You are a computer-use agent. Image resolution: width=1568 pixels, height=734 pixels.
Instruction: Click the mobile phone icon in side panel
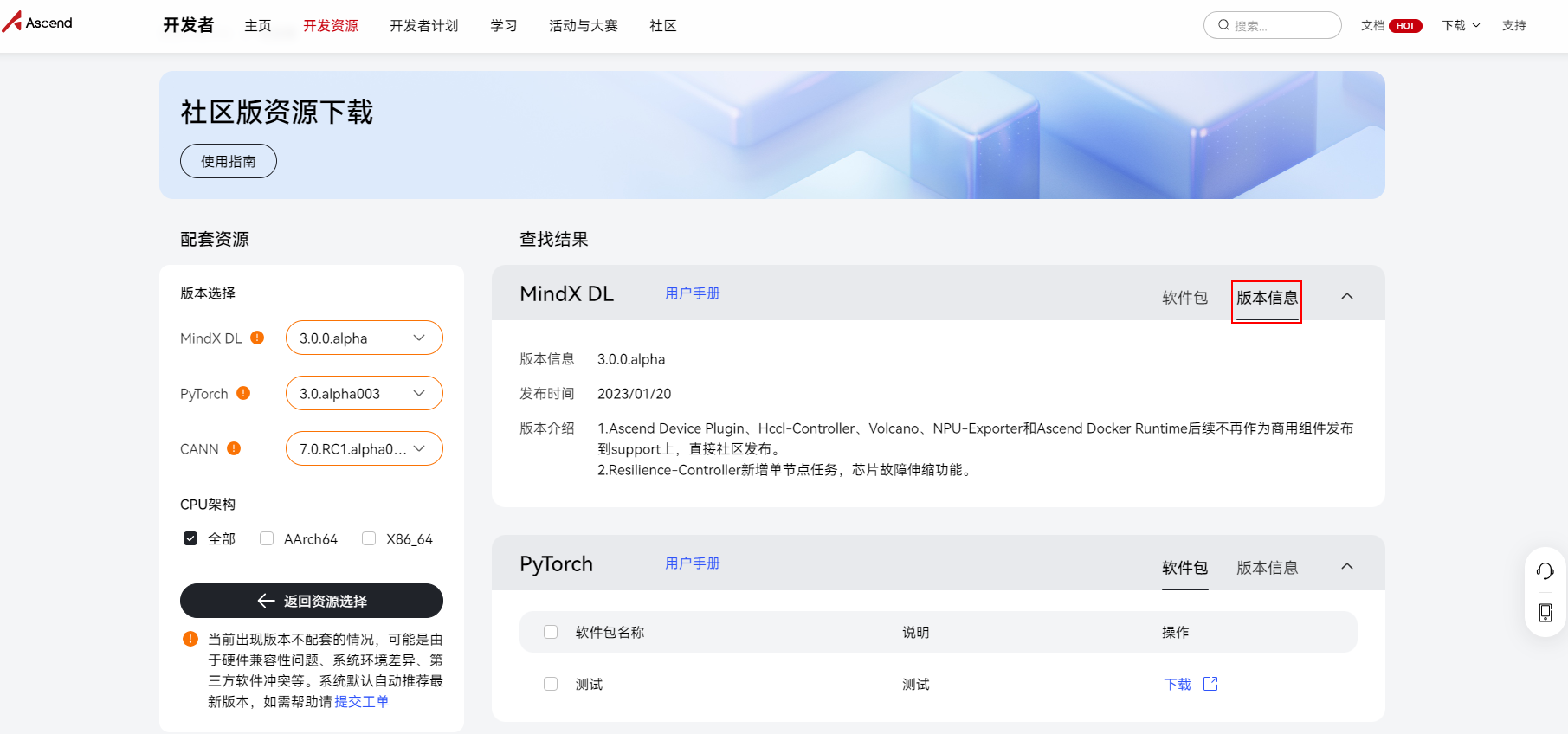point(1545,613)
